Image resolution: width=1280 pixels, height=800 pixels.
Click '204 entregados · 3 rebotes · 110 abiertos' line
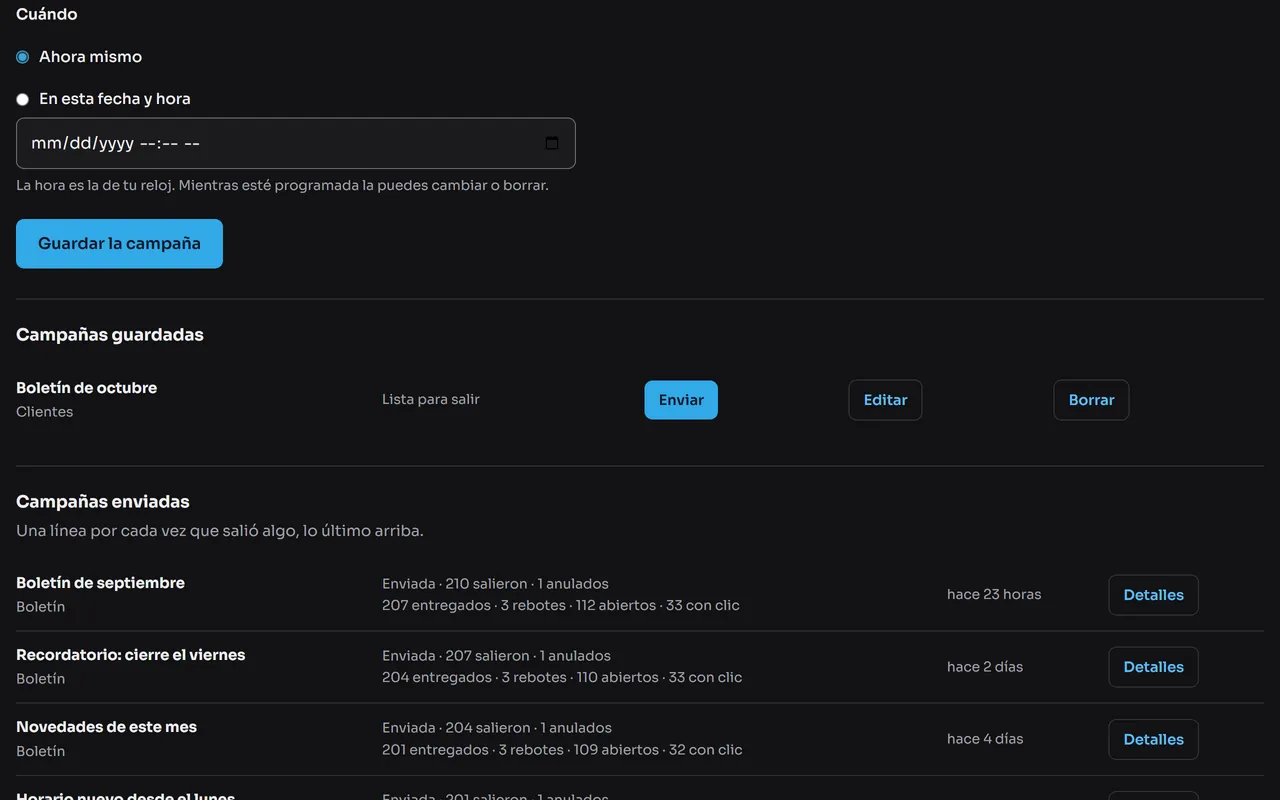tap(562, 677)
